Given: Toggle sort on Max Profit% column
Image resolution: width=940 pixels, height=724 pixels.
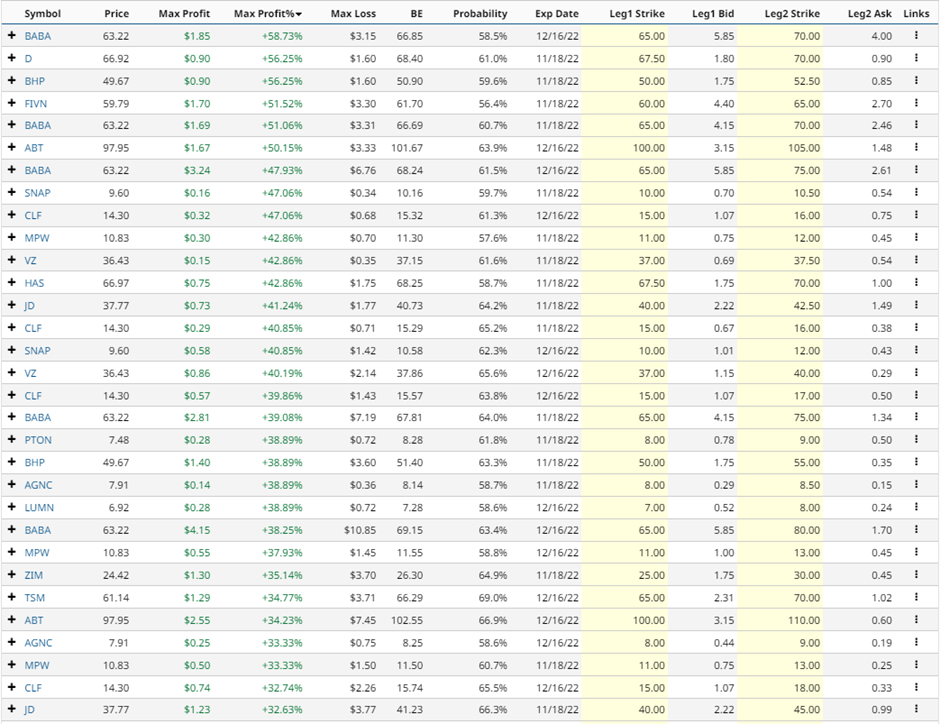Looking at the screenshot, I should (268, 13).
